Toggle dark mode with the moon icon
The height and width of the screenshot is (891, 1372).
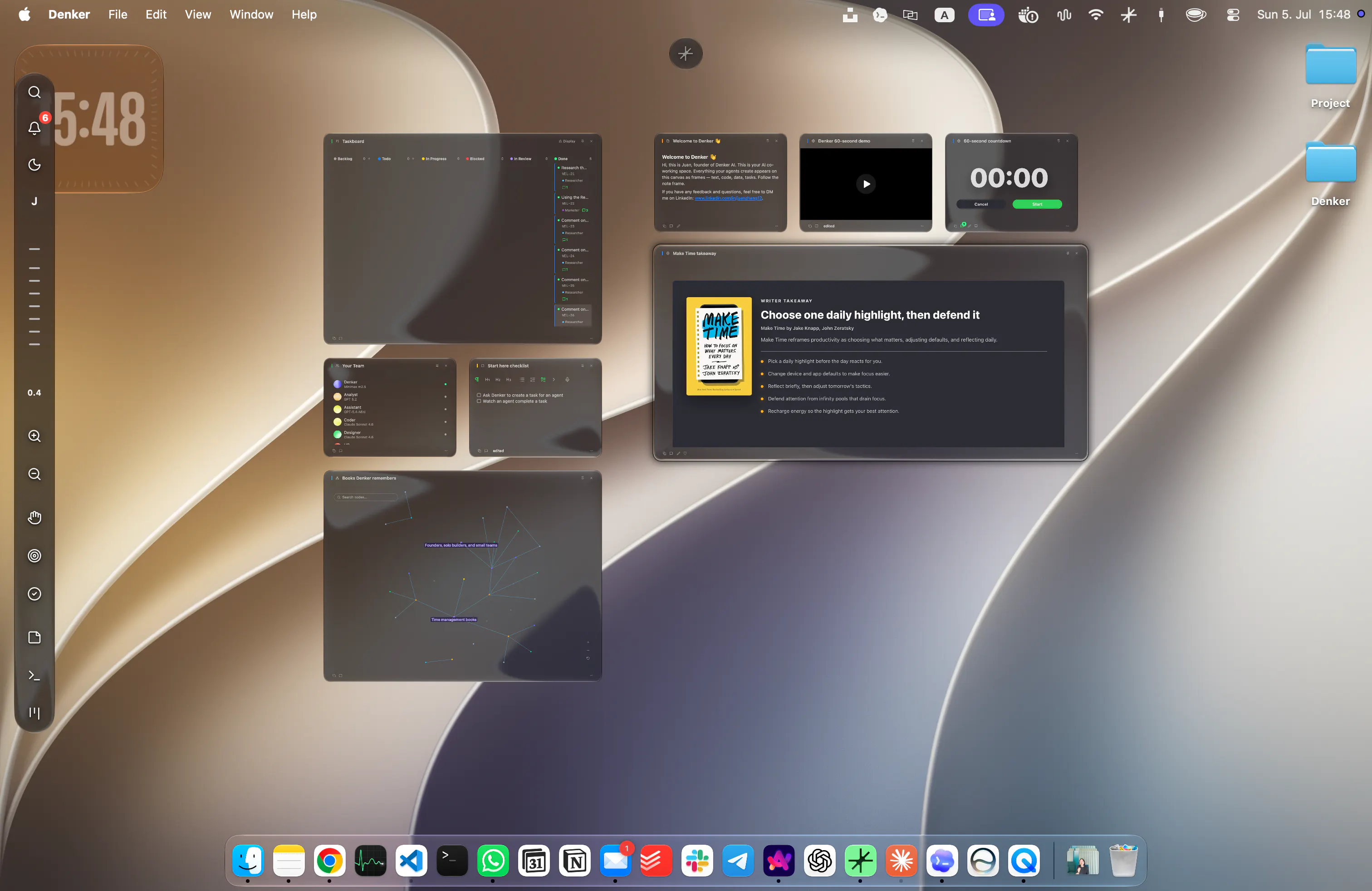pyautogui.click(x=34, y=165)
